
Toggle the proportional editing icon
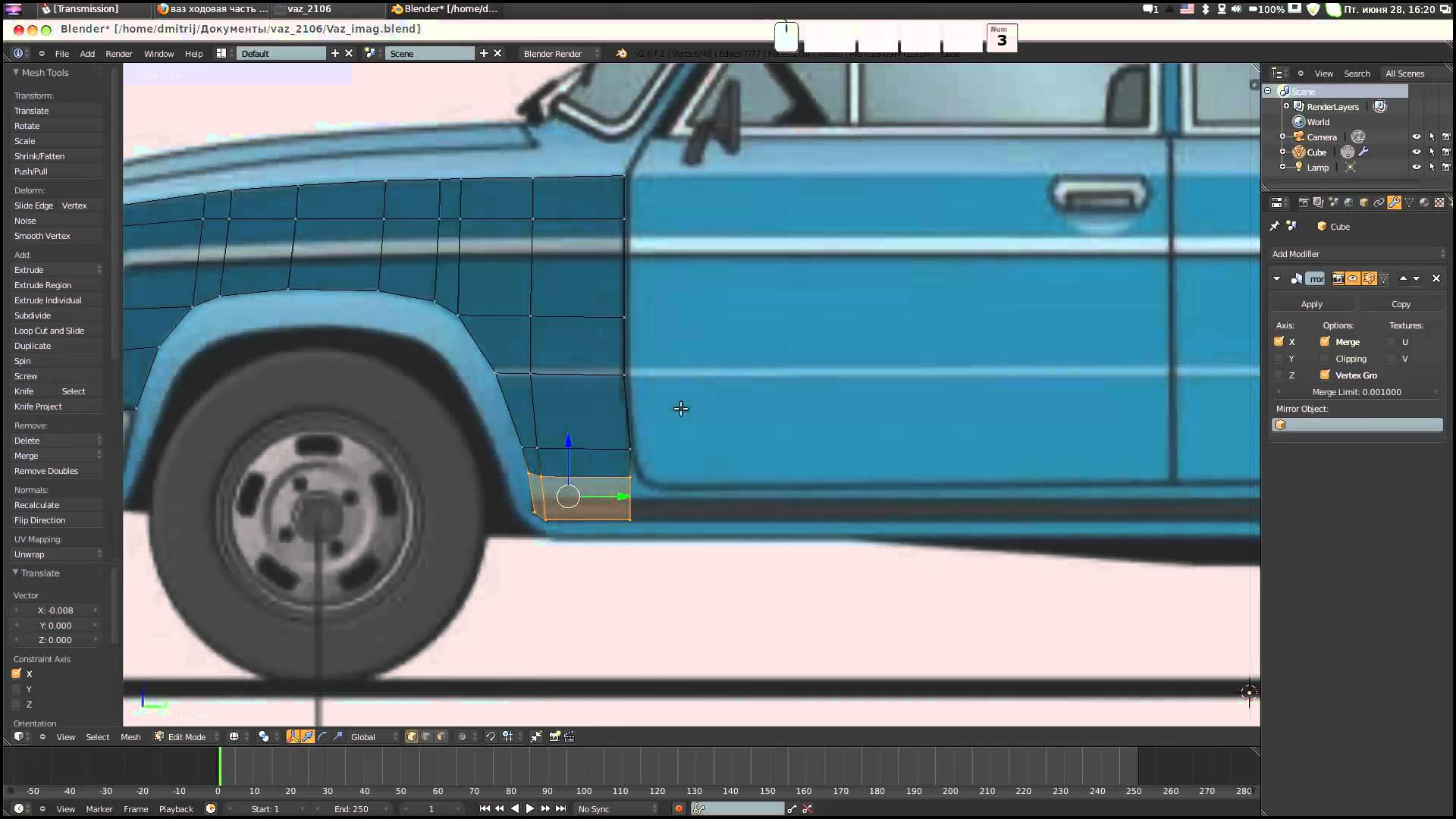(462, 736)
